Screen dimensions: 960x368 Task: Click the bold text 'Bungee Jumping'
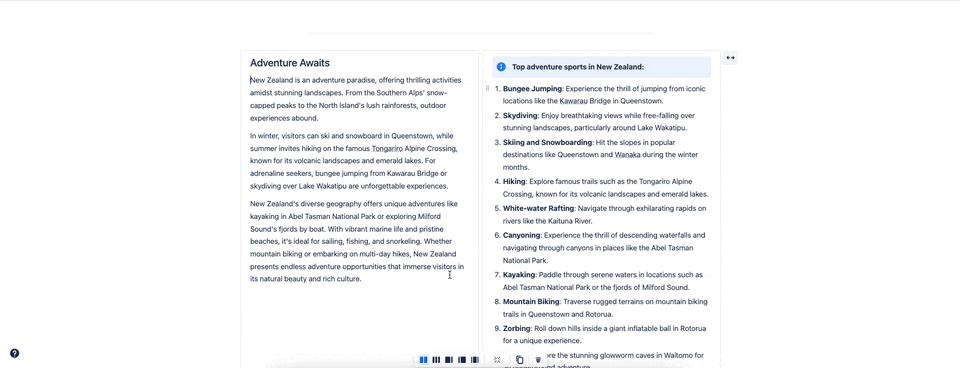(x=532, y=89)
